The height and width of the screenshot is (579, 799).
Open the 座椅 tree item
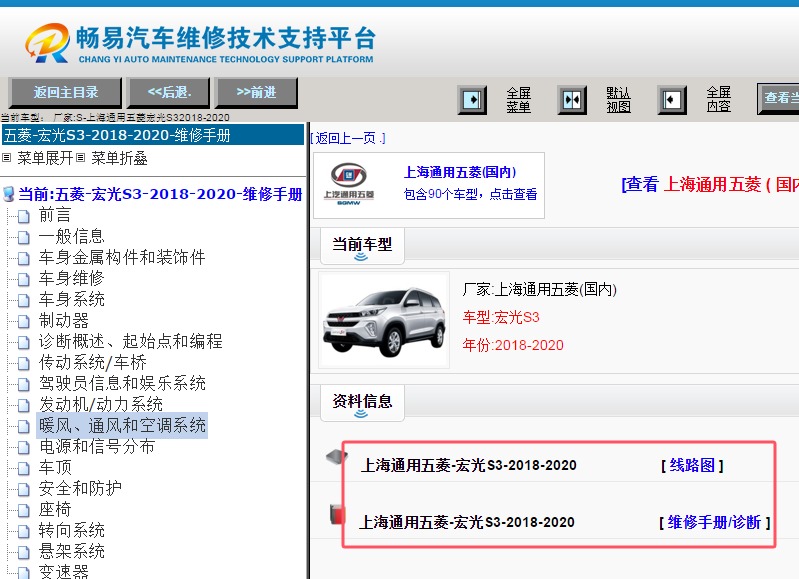(x=55, y=509)
